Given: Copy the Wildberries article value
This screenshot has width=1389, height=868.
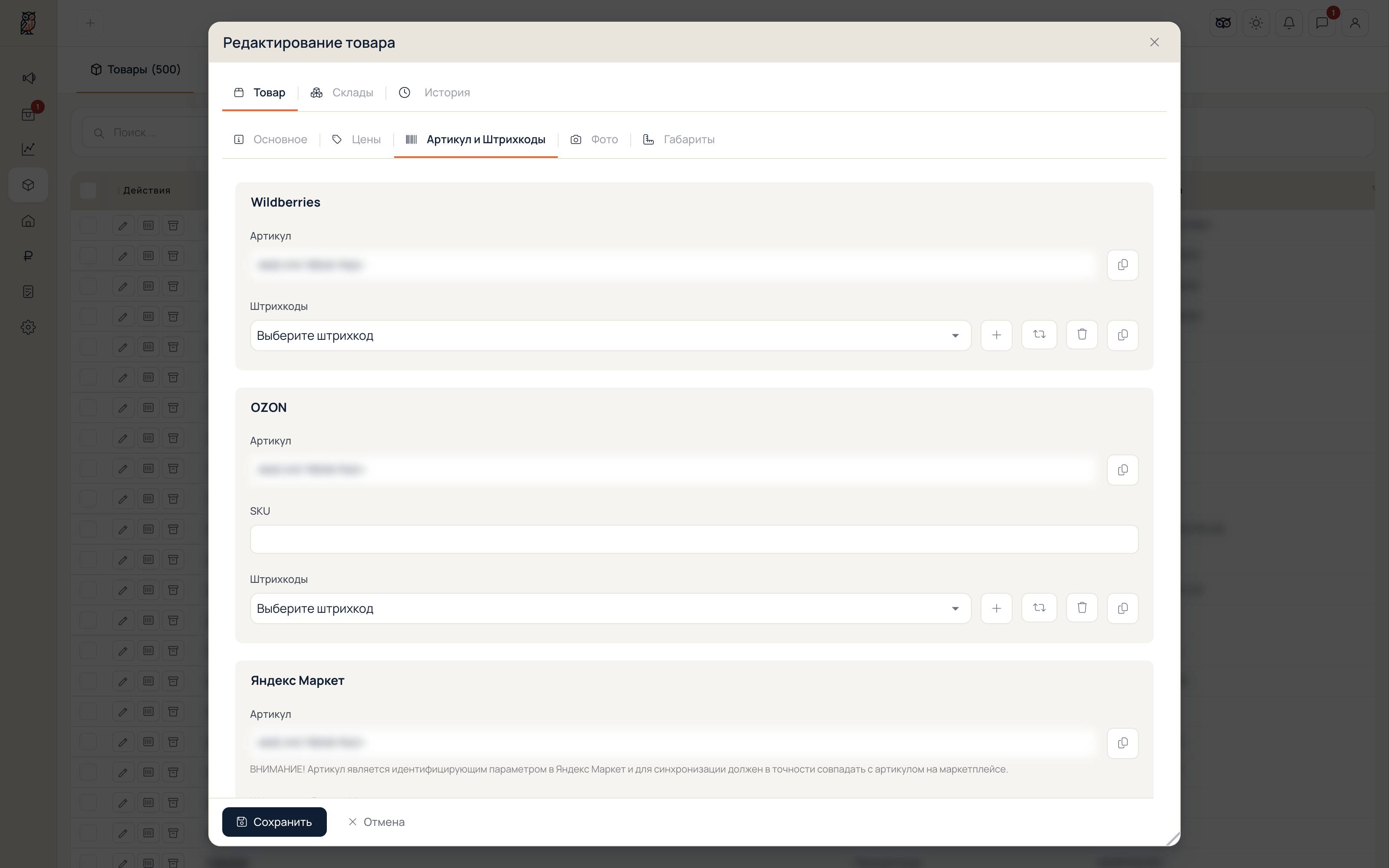Looking at the screenshot, I should [1122, 265].
